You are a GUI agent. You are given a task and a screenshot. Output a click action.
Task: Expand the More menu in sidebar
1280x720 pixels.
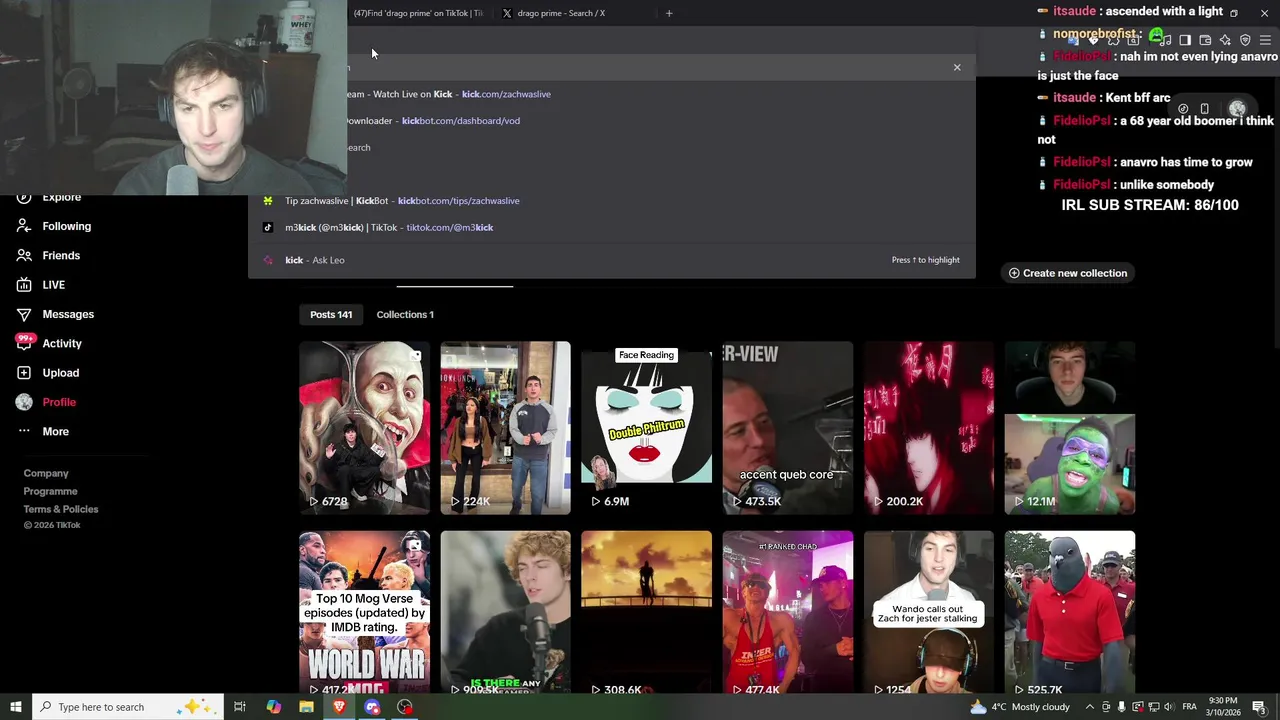coord(42,431)
